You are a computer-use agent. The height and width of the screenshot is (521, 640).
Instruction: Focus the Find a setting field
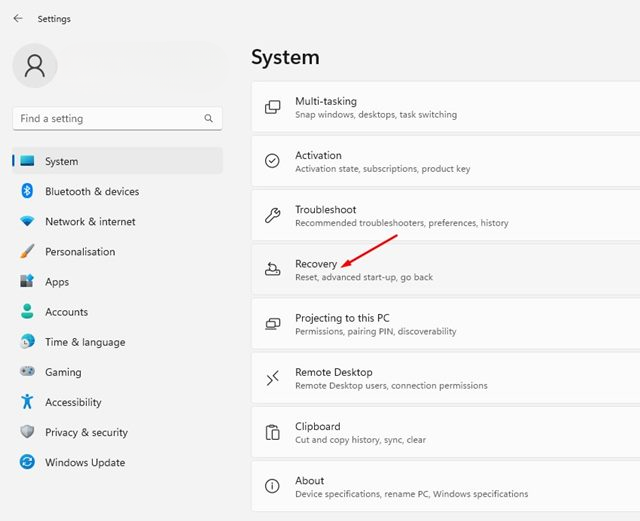[118, 118]
